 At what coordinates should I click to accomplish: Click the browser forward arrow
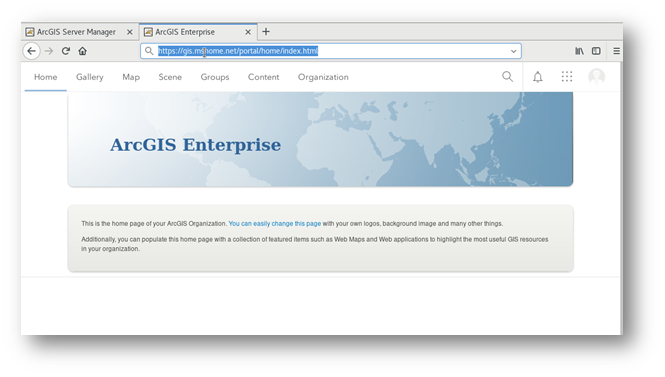coord(49,51)
